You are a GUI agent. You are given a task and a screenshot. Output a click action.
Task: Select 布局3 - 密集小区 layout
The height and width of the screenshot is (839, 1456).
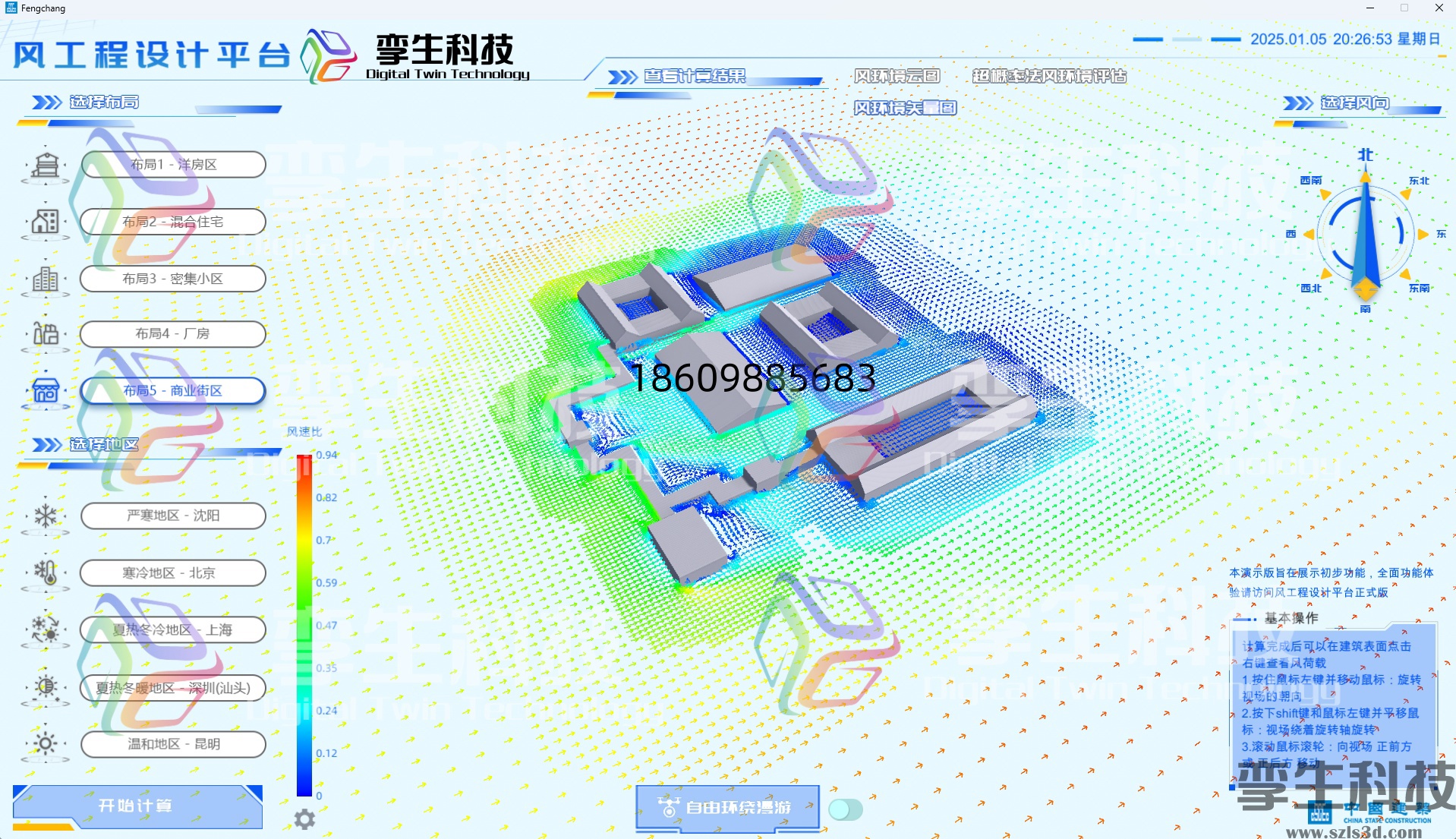tap(173, 279)
